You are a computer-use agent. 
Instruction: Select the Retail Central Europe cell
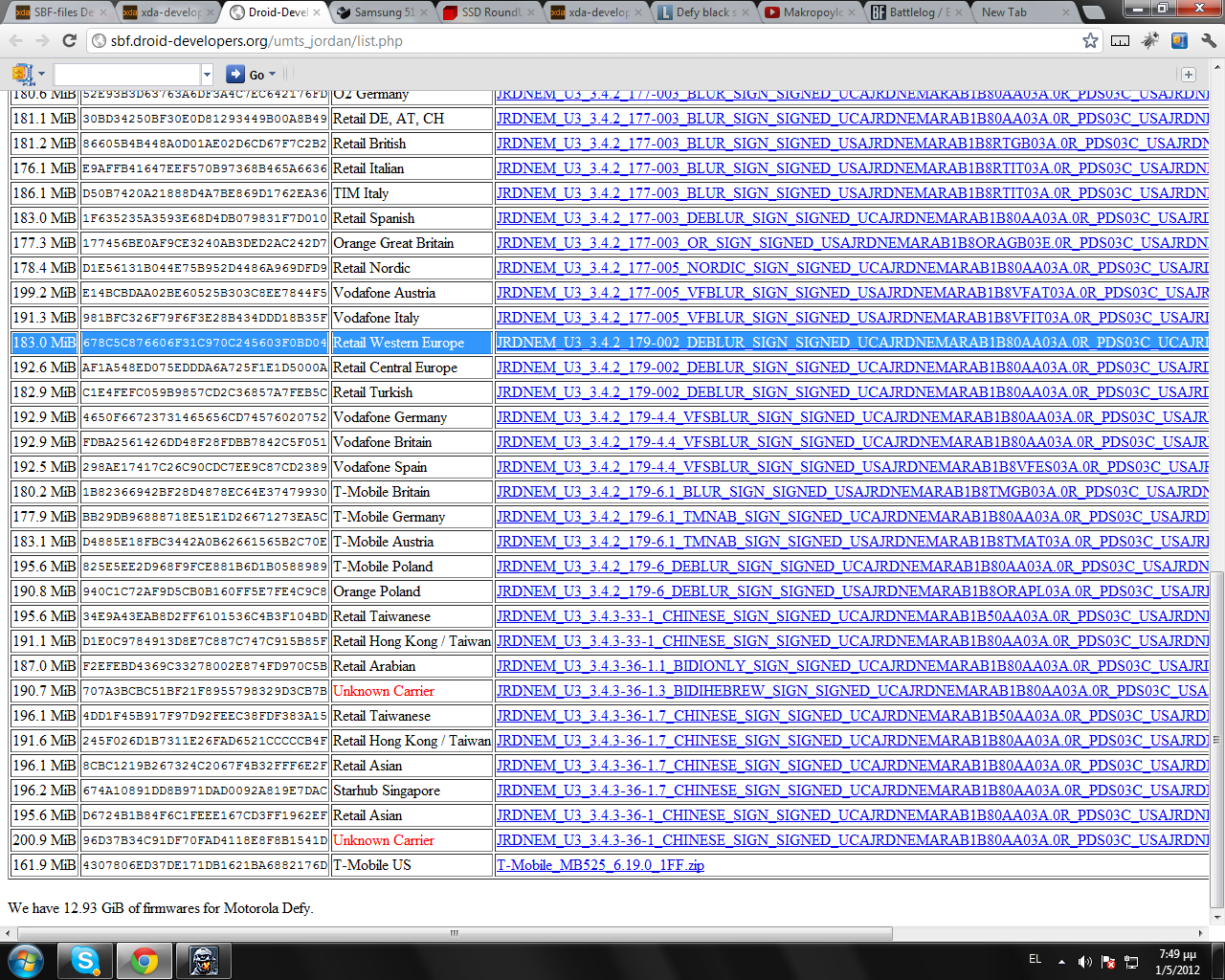click(412, 367)
